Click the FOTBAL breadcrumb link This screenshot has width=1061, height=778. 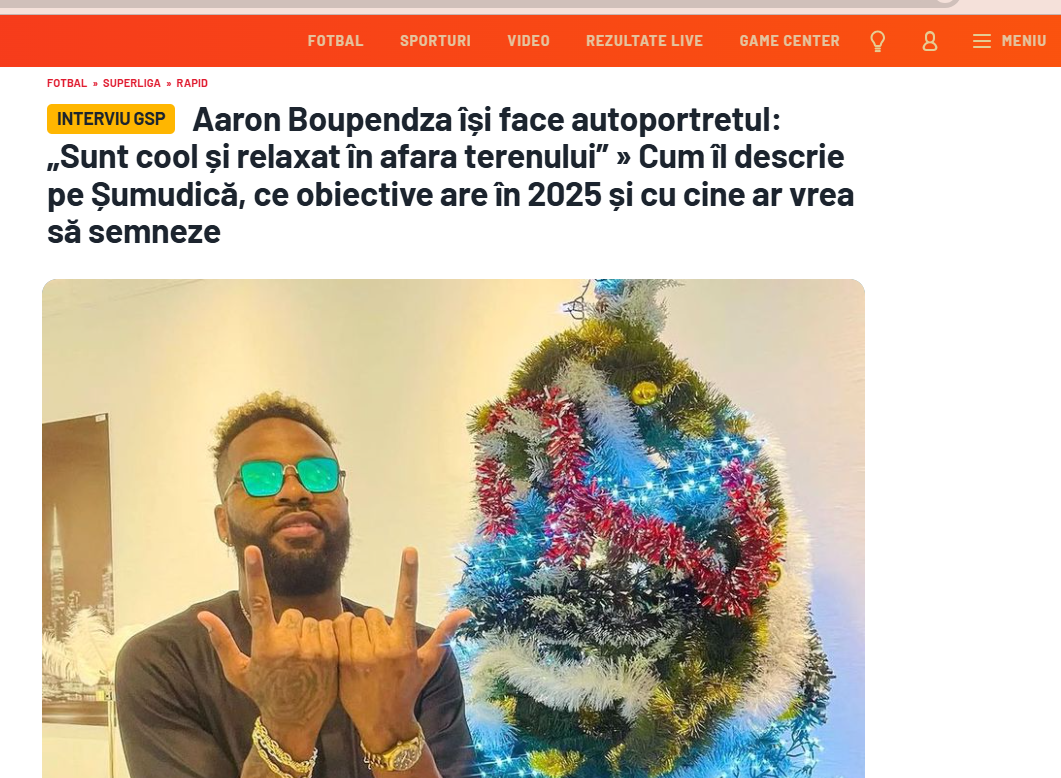pos(67,83)
